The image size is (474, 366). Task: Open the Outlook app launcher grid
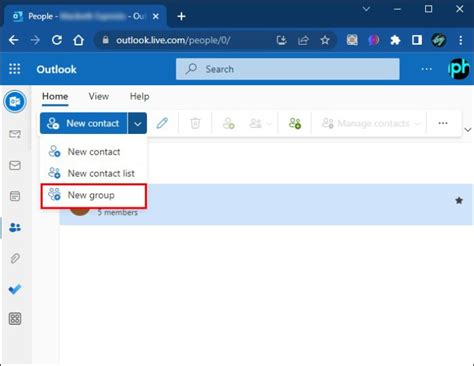tap(15, 69)
